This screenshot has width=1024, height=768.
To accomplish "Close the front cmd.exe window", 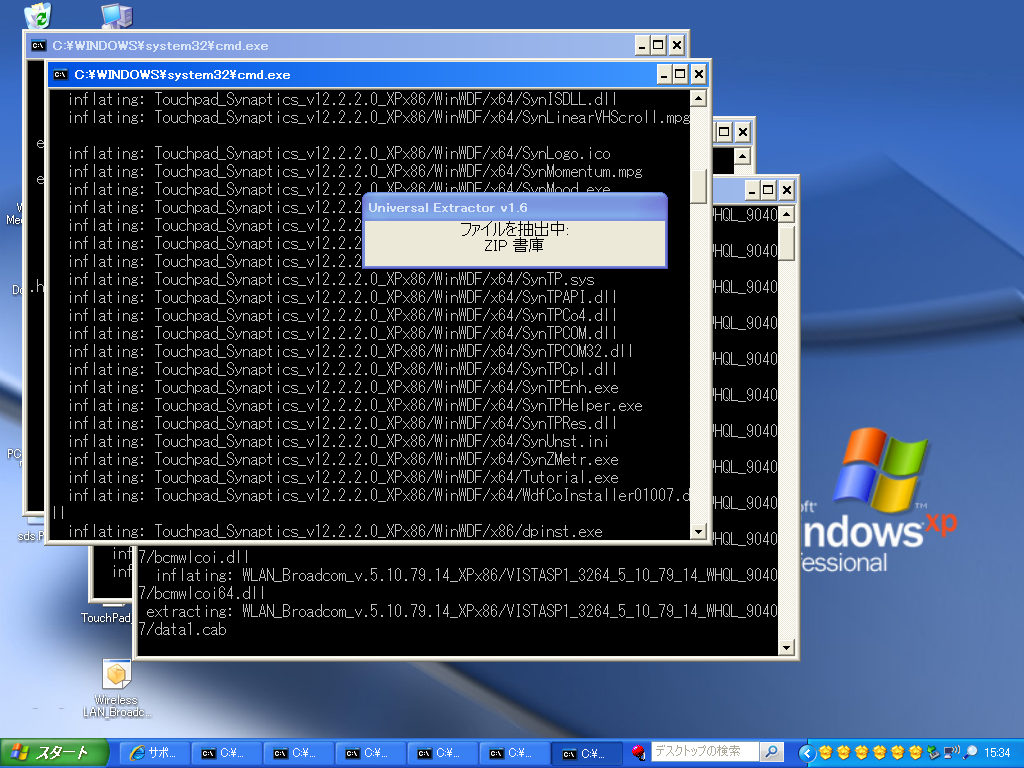I will pyautogui.click(x=698, y=74).
